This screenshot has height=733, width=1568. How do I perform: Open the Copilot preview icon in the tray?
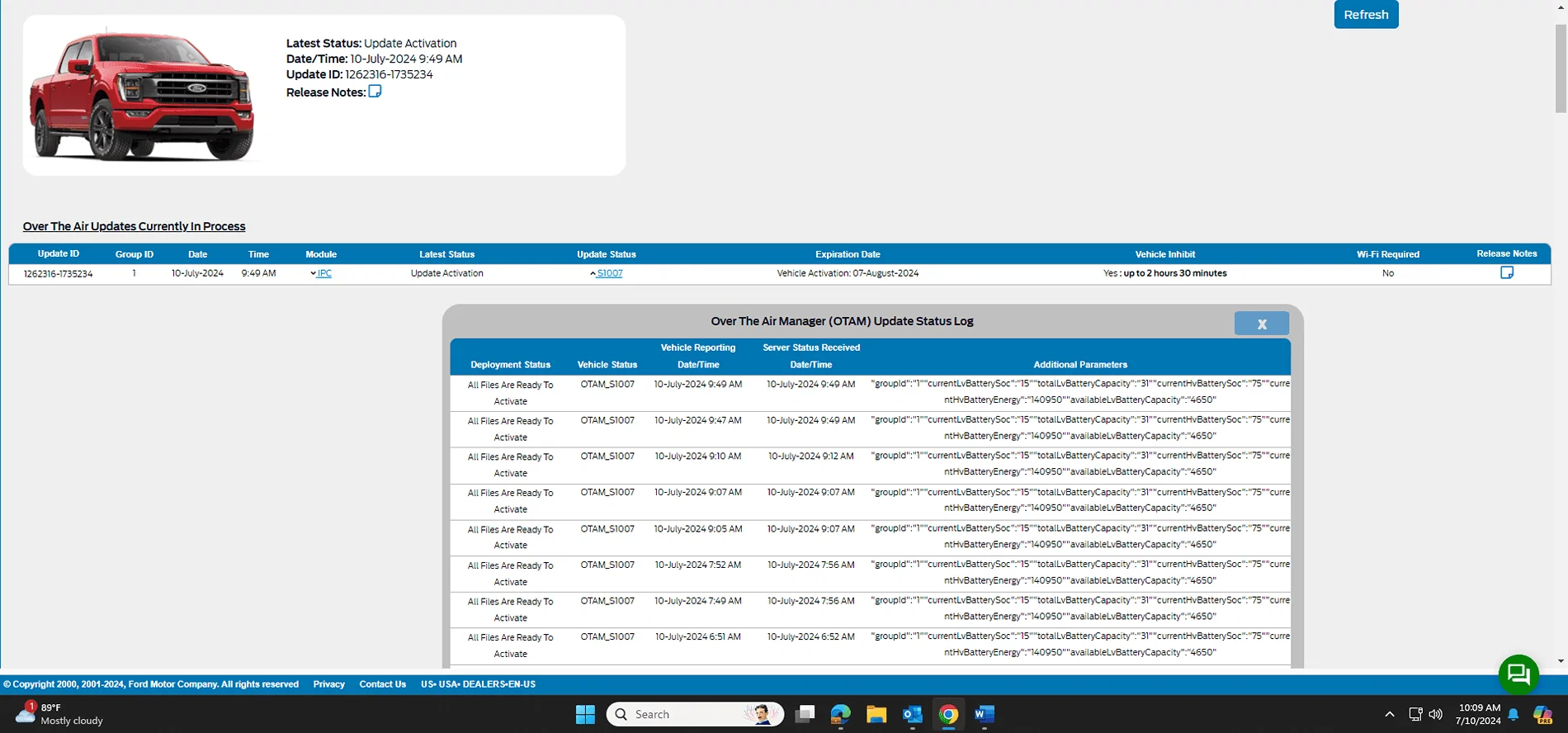pyautogui.click(x=1542, y=714)
